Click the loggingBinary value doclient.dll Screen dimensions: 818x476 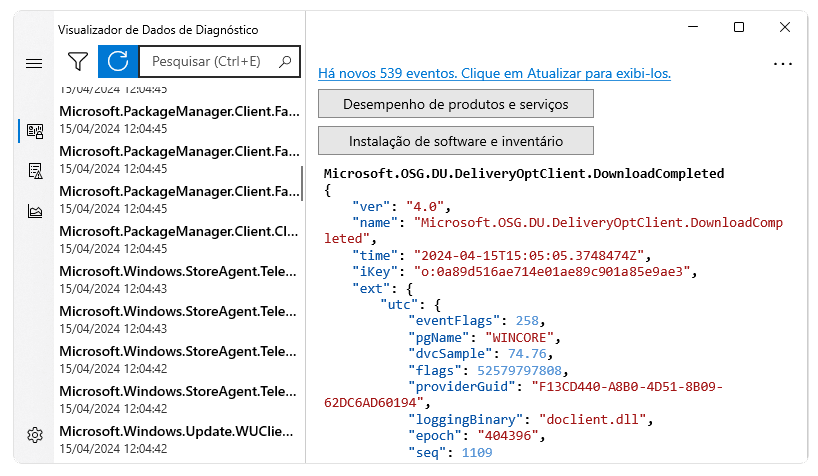(592, 420)
